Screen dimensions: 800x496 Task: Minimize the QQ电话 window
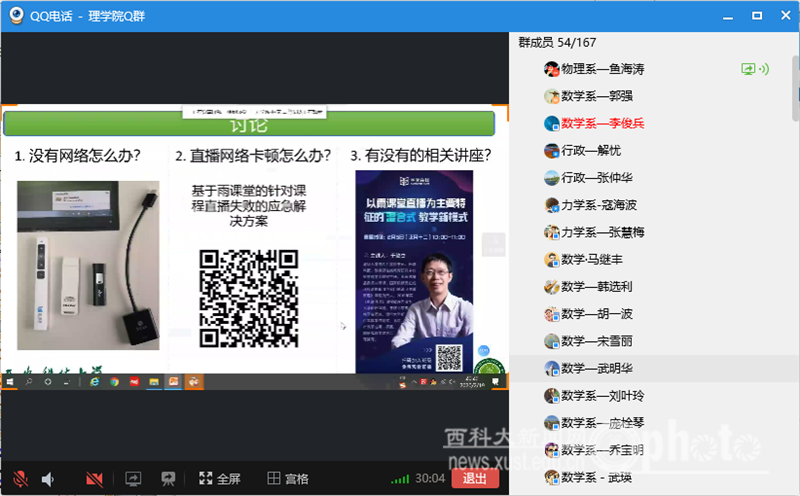728,16
